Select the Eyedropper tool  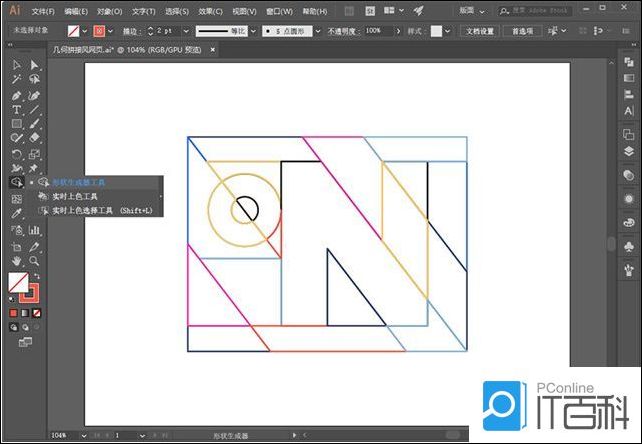tap(16, 214)
